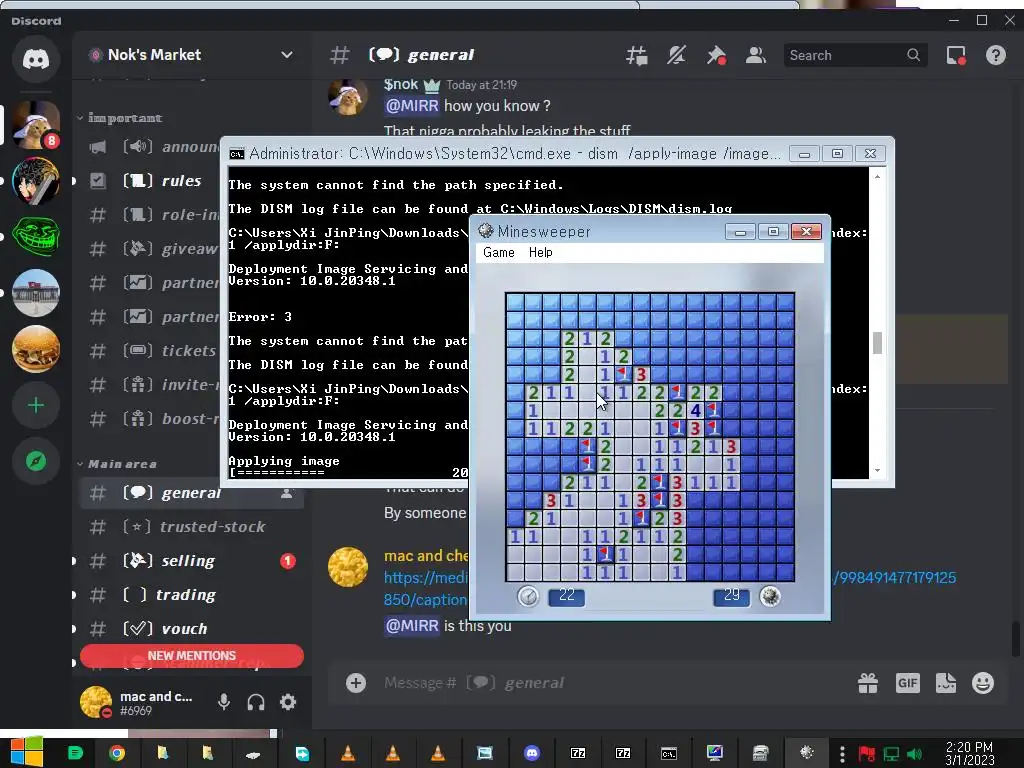Toggle headphones deafen in user panel
The image size is (1024, 768).
[x=256, y=702]
